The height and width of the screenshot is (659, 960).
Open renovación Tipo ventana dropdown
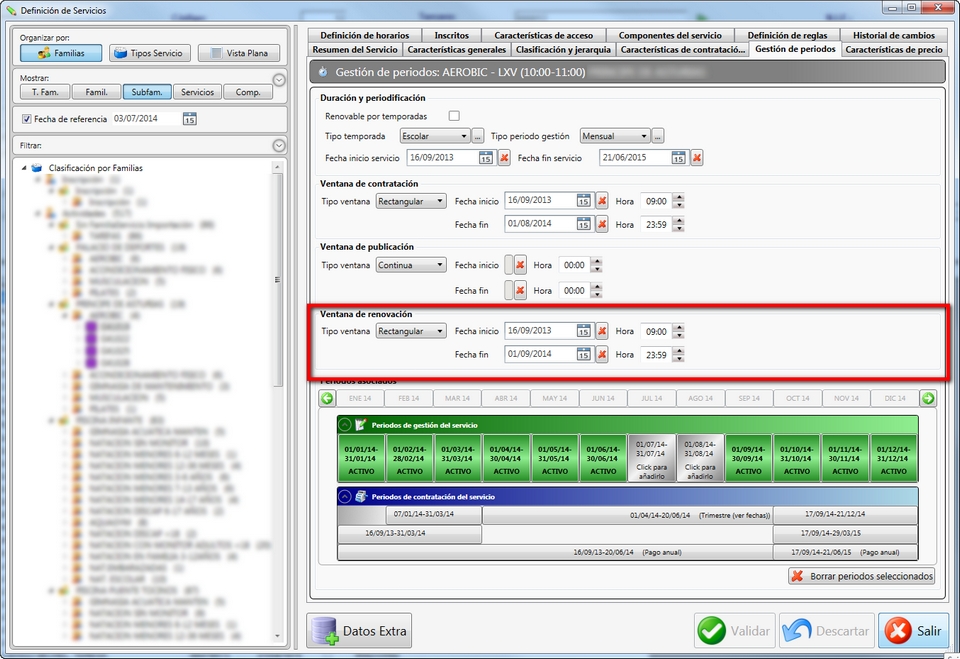411,331
